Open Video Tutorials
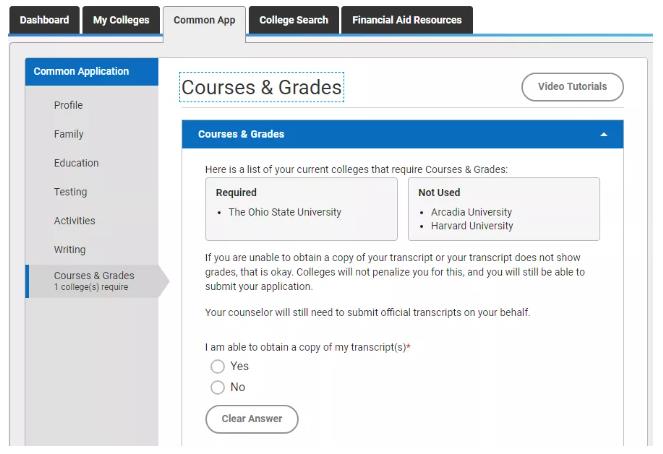Screen dimensions: 663x454 coord(572,87)
